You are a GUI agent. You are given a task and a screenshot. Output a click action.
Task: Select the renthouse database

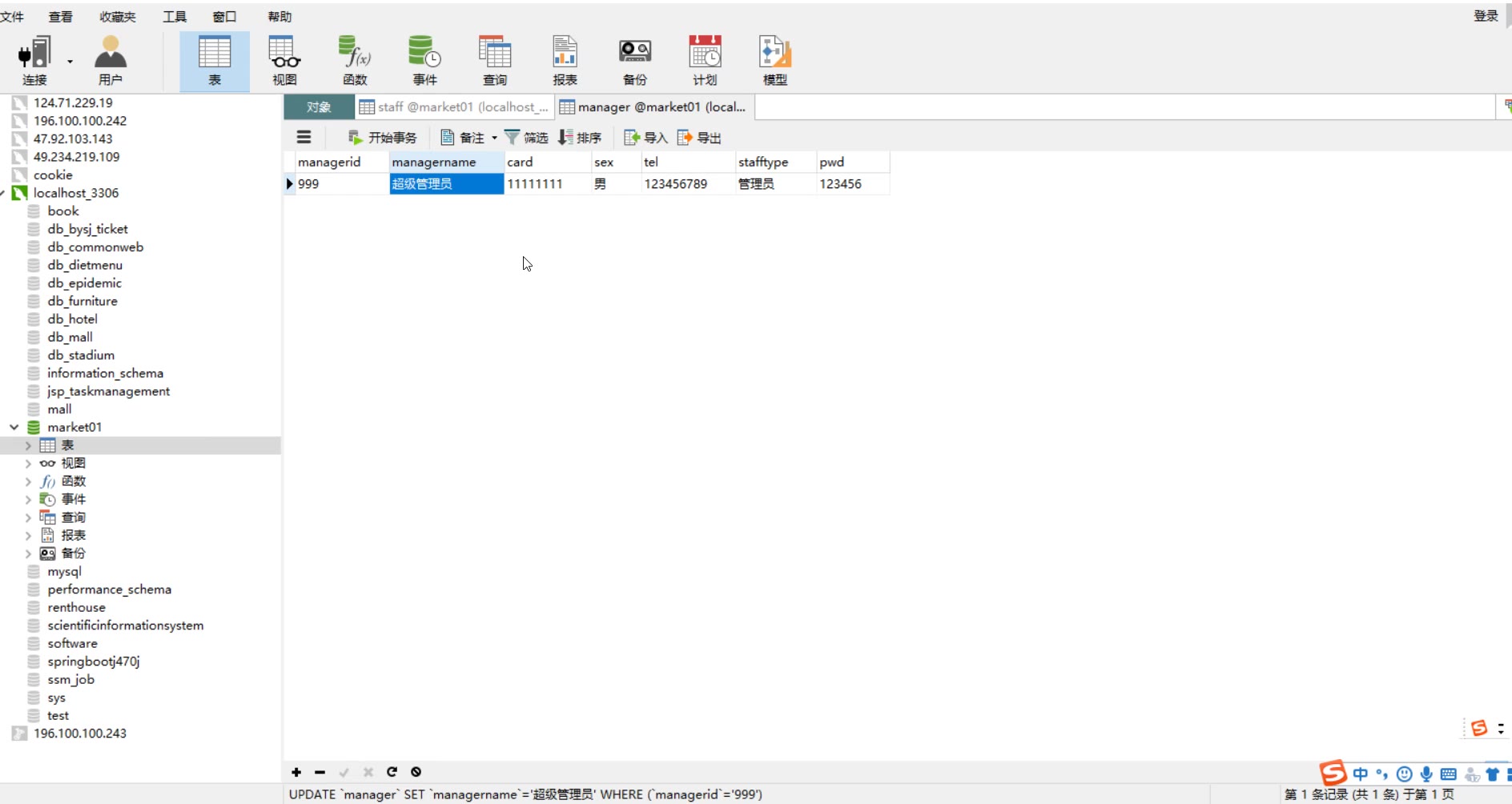click(x=76, y=607)
